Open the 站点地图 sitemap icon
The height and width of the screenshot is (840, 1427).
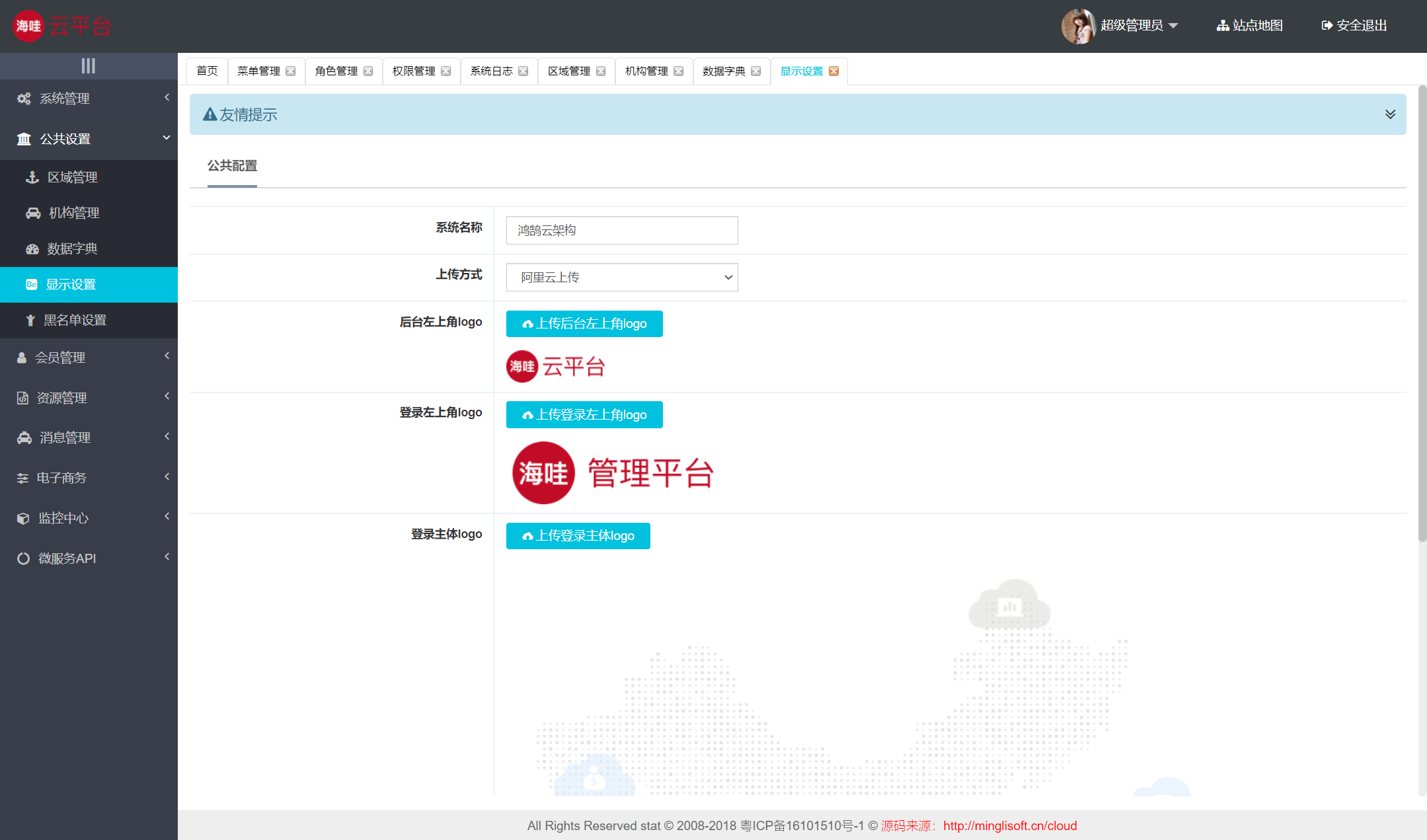[1222, 25]
